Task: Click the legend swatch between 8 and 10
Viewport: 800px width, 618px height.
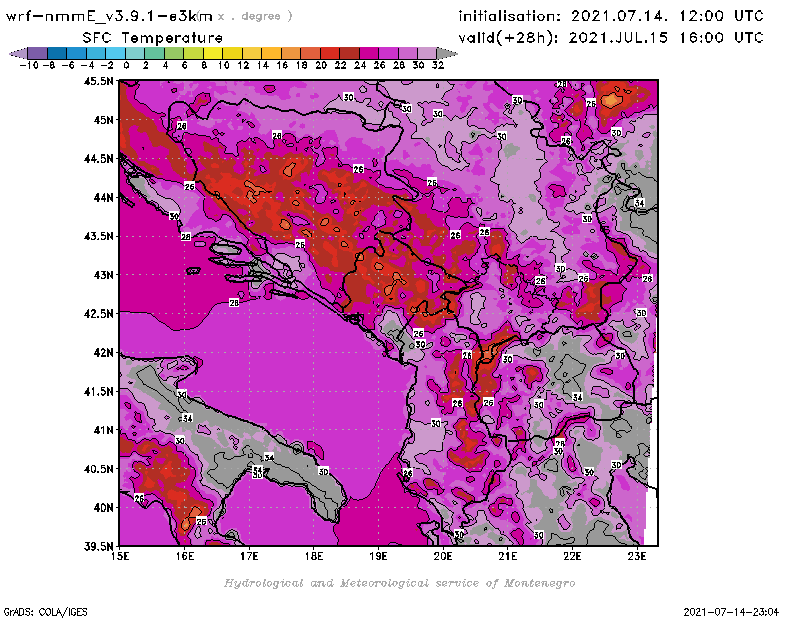Action: [x=213, y=53]
